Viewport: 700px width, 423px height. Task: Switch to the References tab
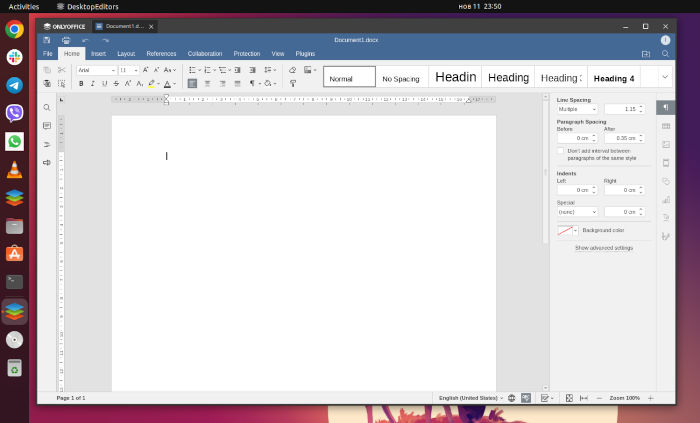(x=161, y=54)
